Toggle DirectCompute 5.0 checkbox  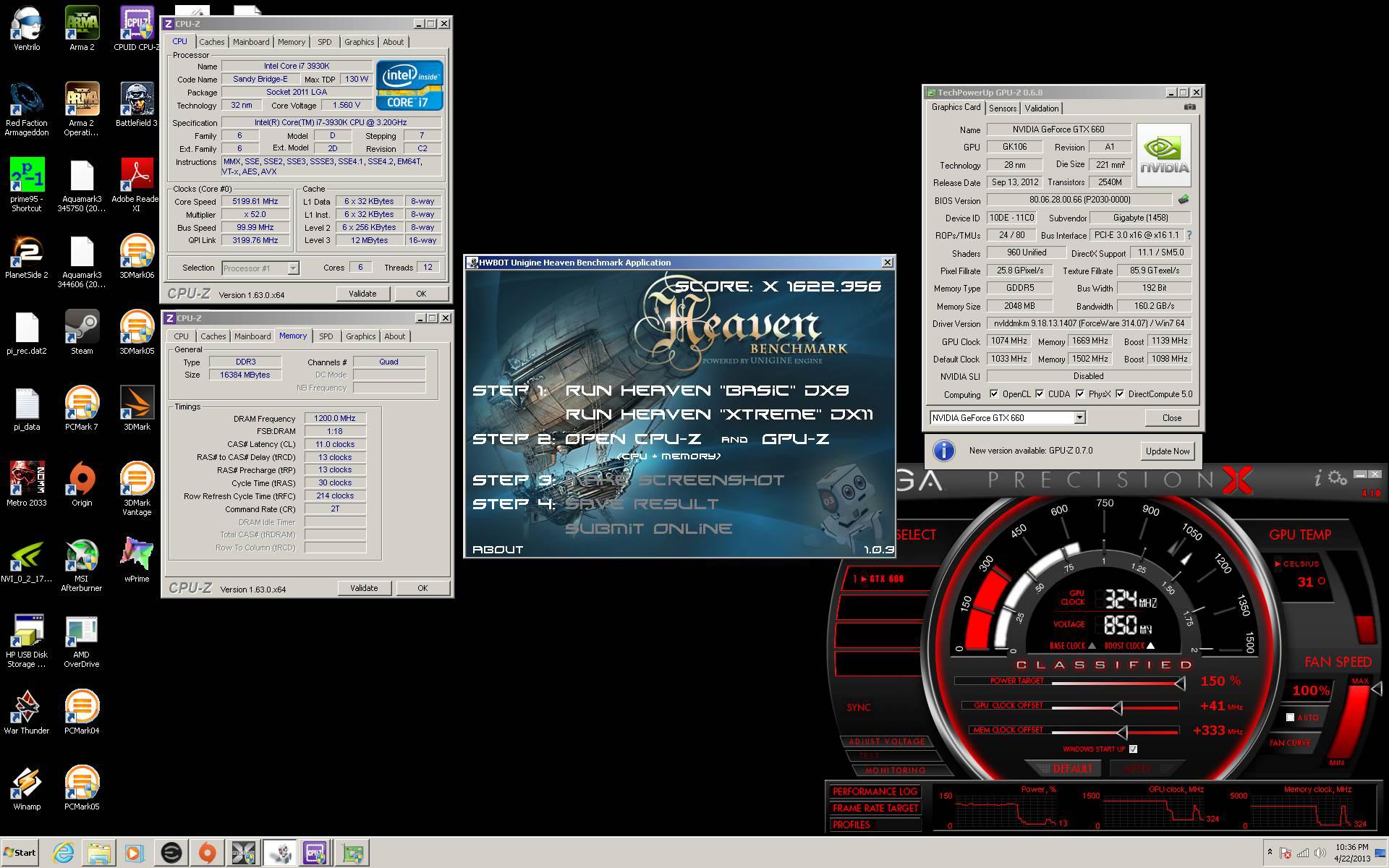click(x=1120, y=394)
